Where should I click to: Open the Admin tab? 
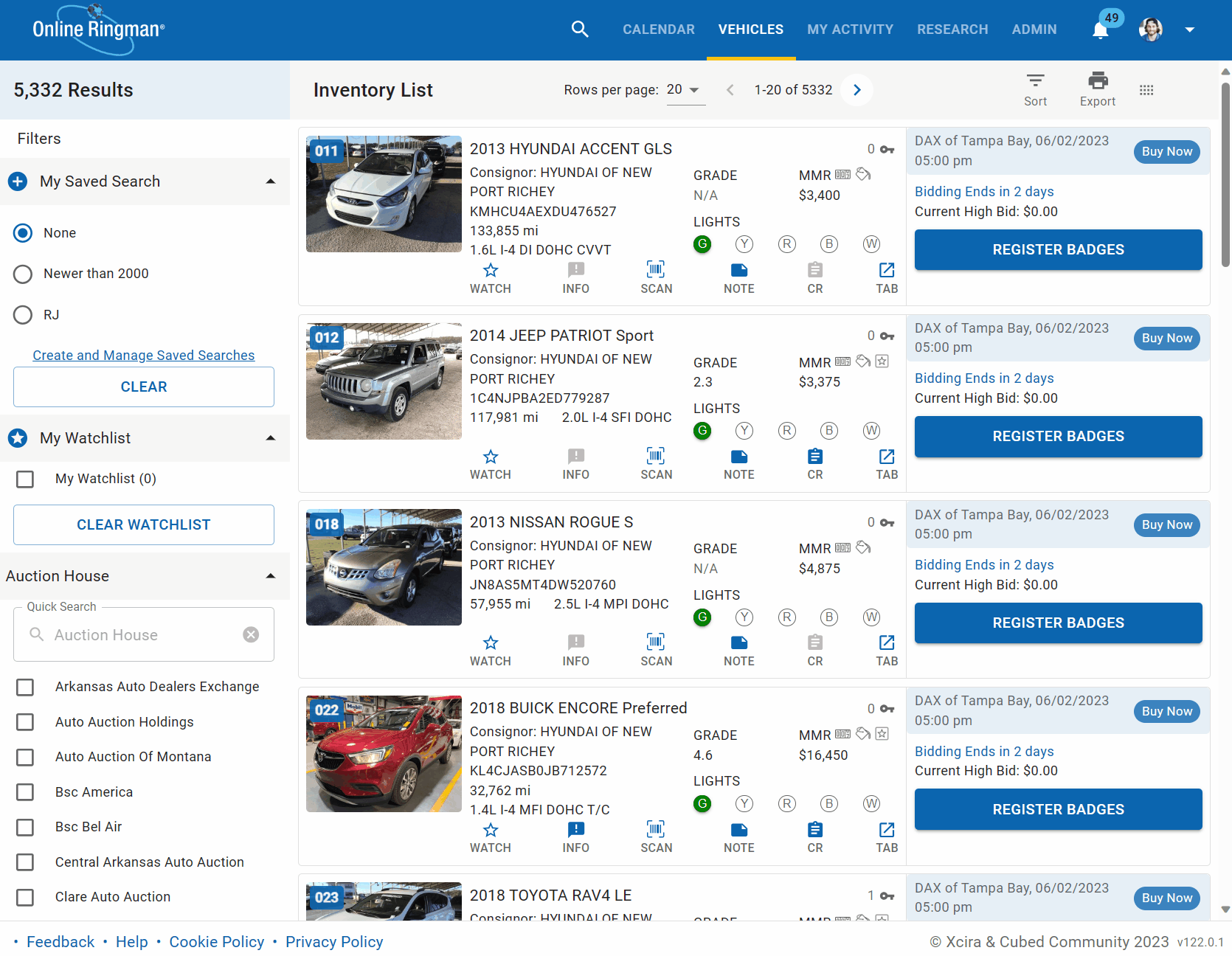(x=1034, y=30)
